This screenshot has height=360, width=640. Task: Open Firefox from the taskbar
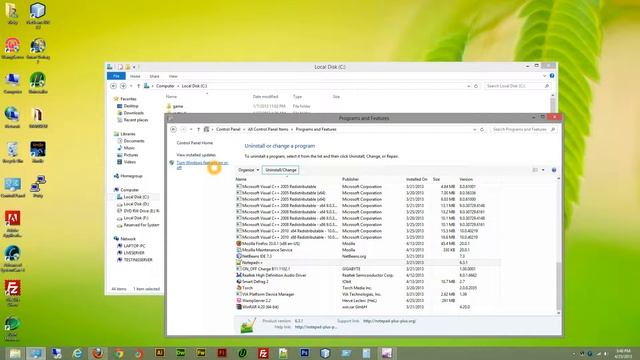[98, 353]
